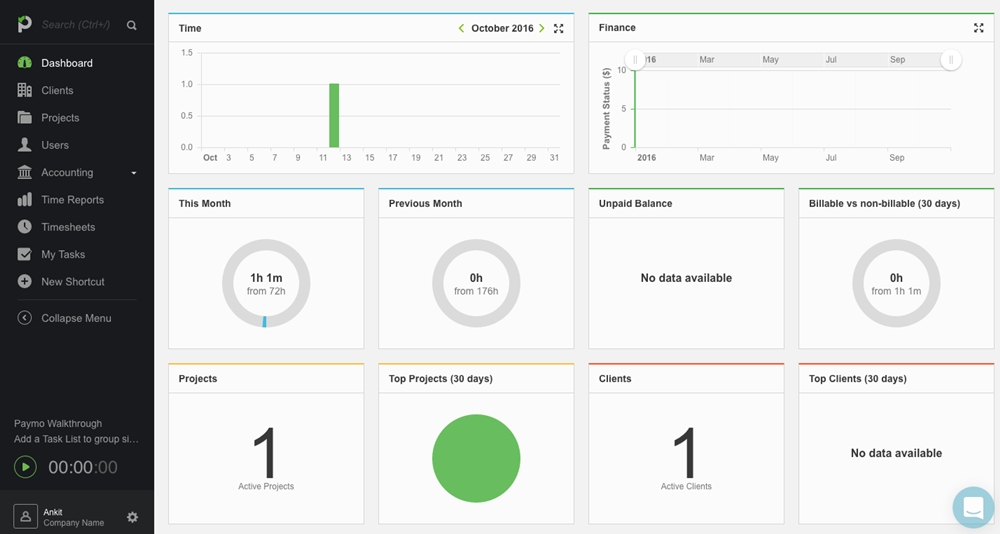Viewport: 1000px width, 534px height.
Task: Start the timer with play button
Action: click(x=25, y=467)
